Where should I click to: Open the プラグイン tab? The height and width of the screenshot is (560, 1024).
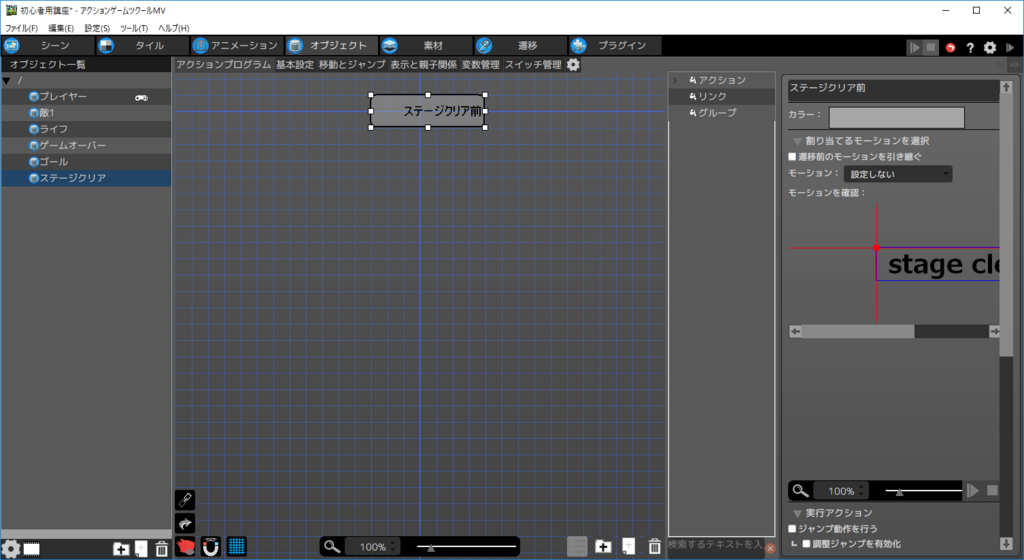click(x=615, y=46)
